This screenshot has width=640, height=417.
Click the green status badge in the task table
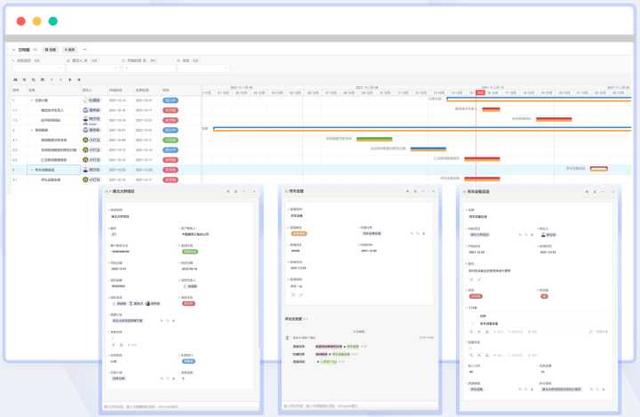point(170,140)
